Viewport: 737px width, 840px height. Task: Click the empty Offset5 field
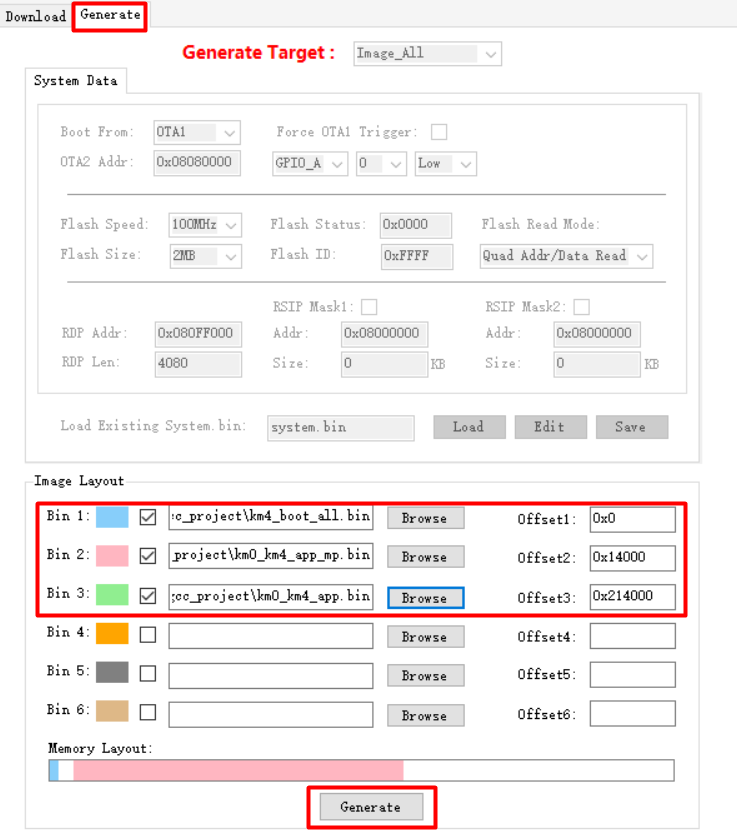click(x=633, y=674)
